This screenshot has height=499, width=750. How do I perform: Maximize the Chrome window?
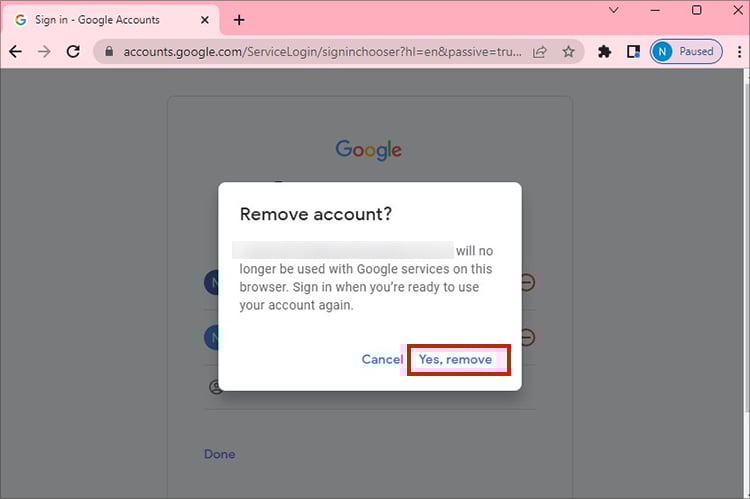tap(697, 10)
